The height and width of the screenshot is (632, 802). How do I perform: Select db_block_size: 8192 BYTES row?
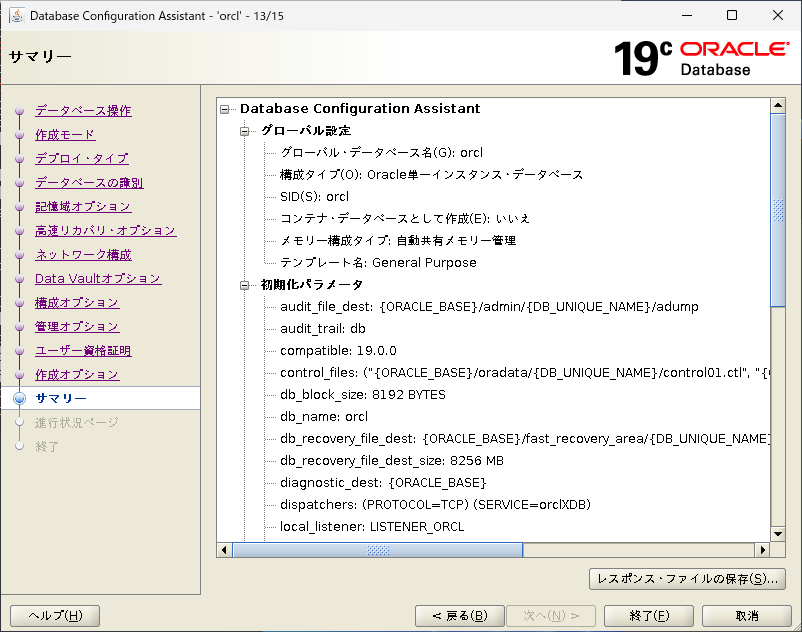[x=363, y=395]
